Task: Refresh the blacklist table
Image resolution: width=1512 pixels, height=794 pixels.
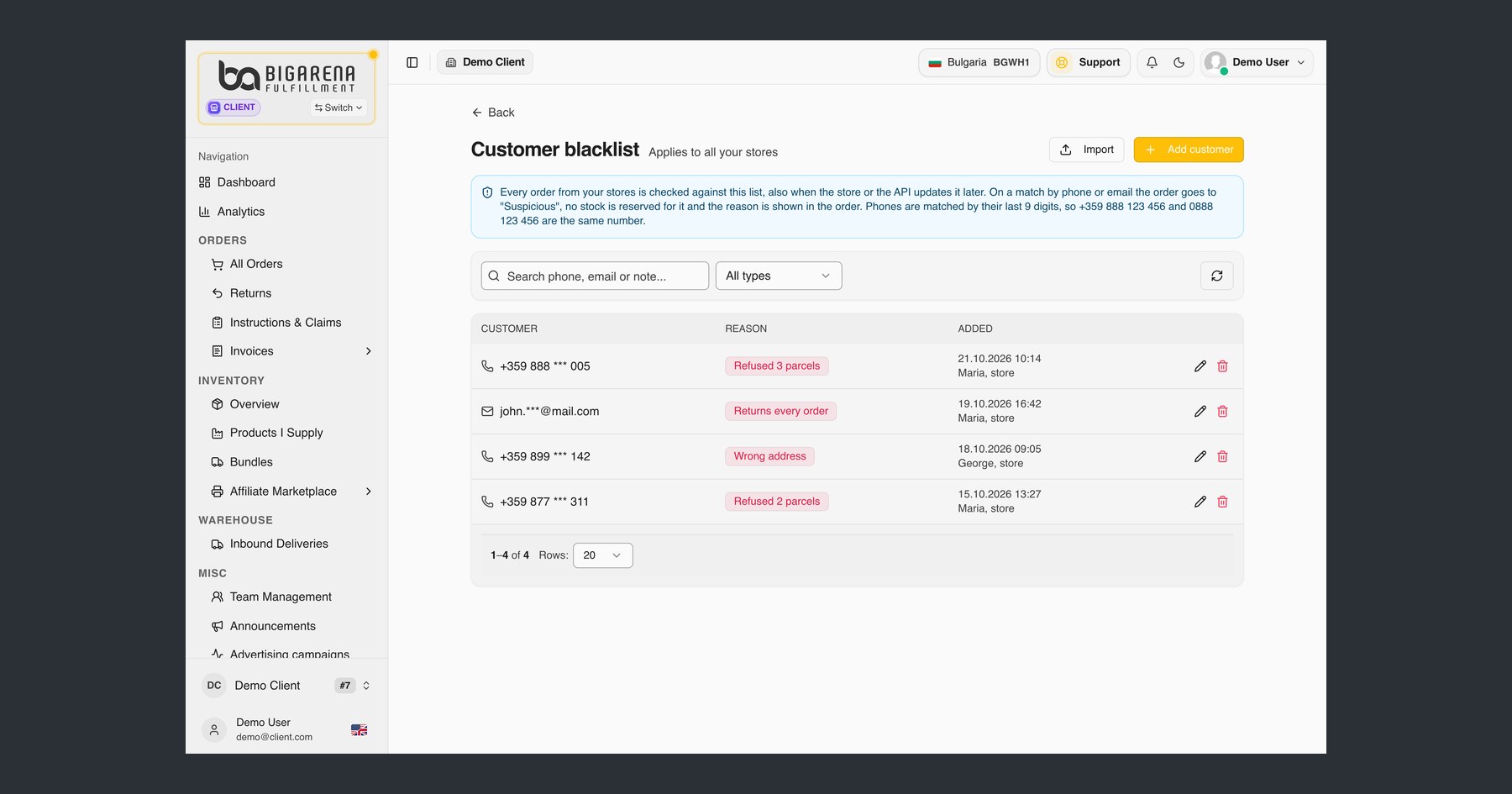Action: coord(1216,276)
